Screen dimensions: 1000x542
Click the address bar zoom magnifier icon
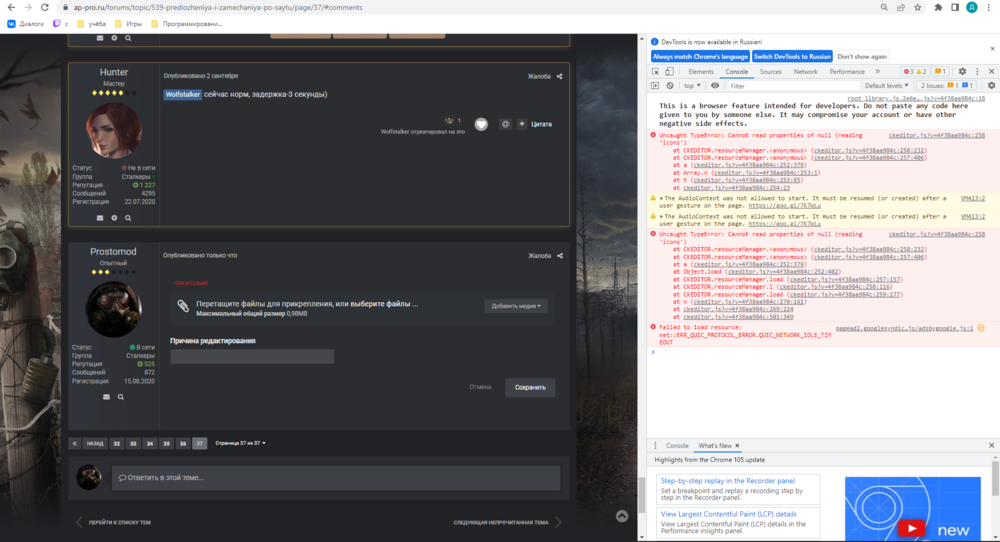[884, 7]
